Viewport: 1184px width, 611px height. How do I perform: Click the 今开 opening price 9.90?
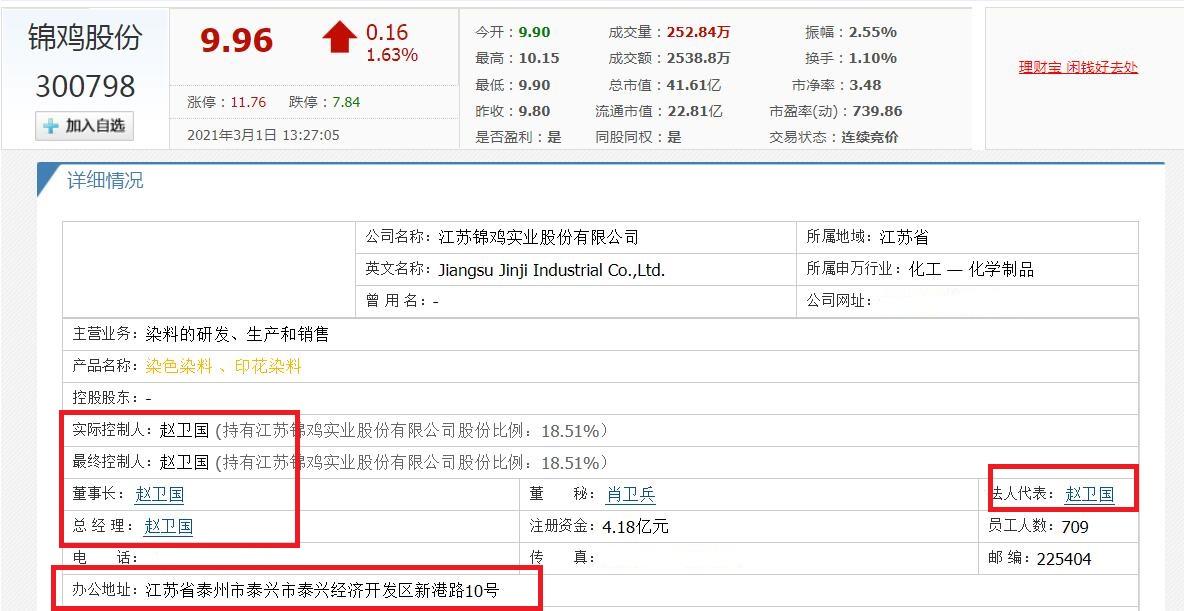(x=534, y=32)
